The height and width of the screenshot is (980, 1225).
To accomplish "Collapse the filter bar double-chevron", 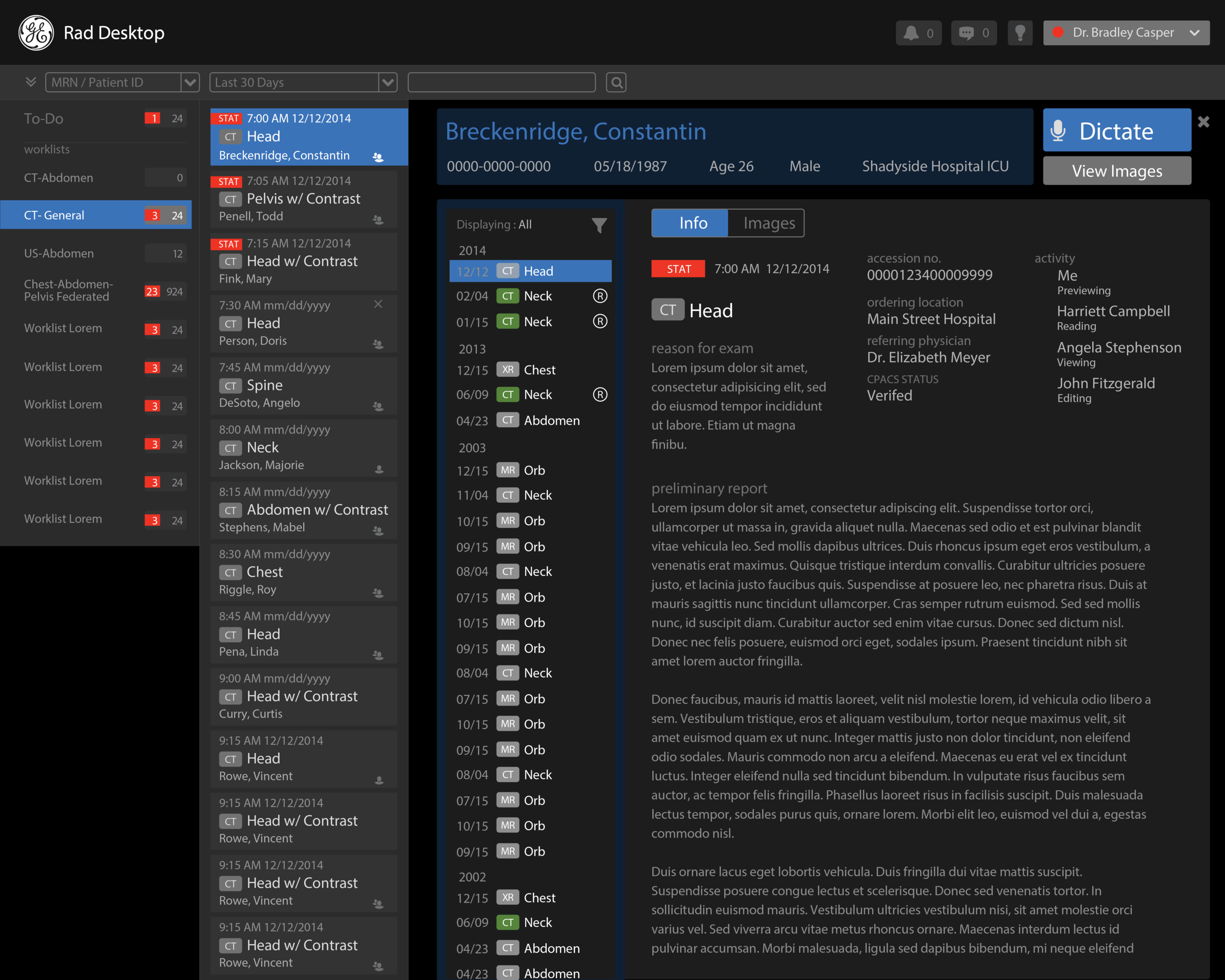I will pyautogui.click(x=31, y=82).
